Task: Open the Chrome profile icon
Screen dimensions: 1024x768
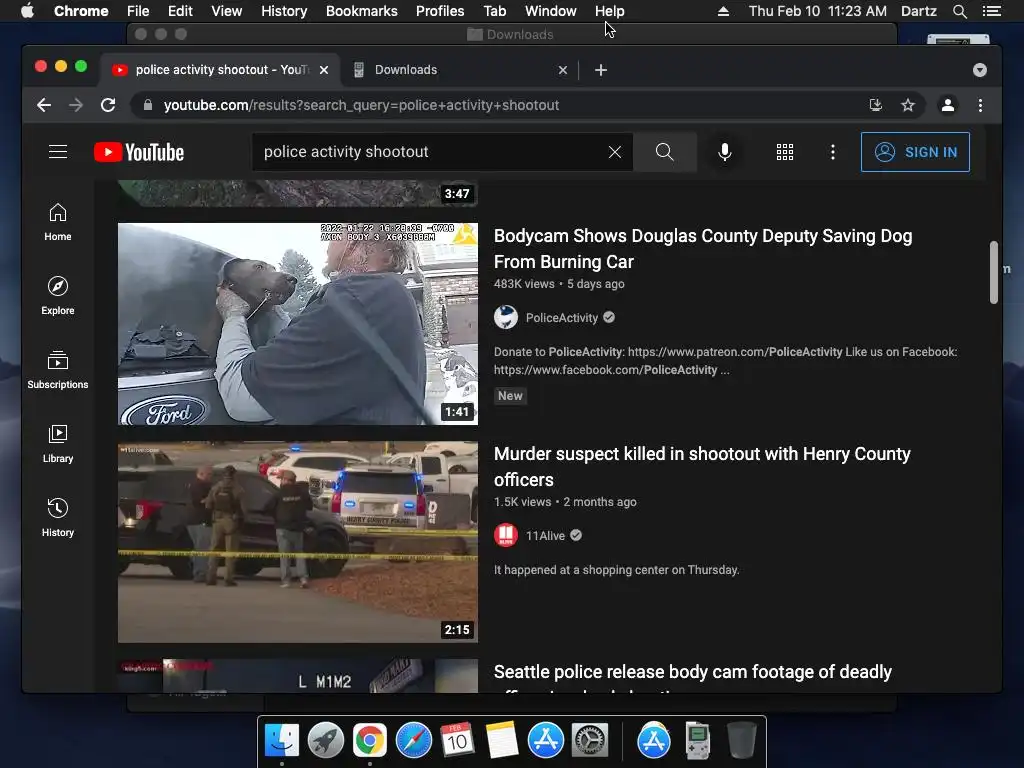Action: tap(948, 105)
